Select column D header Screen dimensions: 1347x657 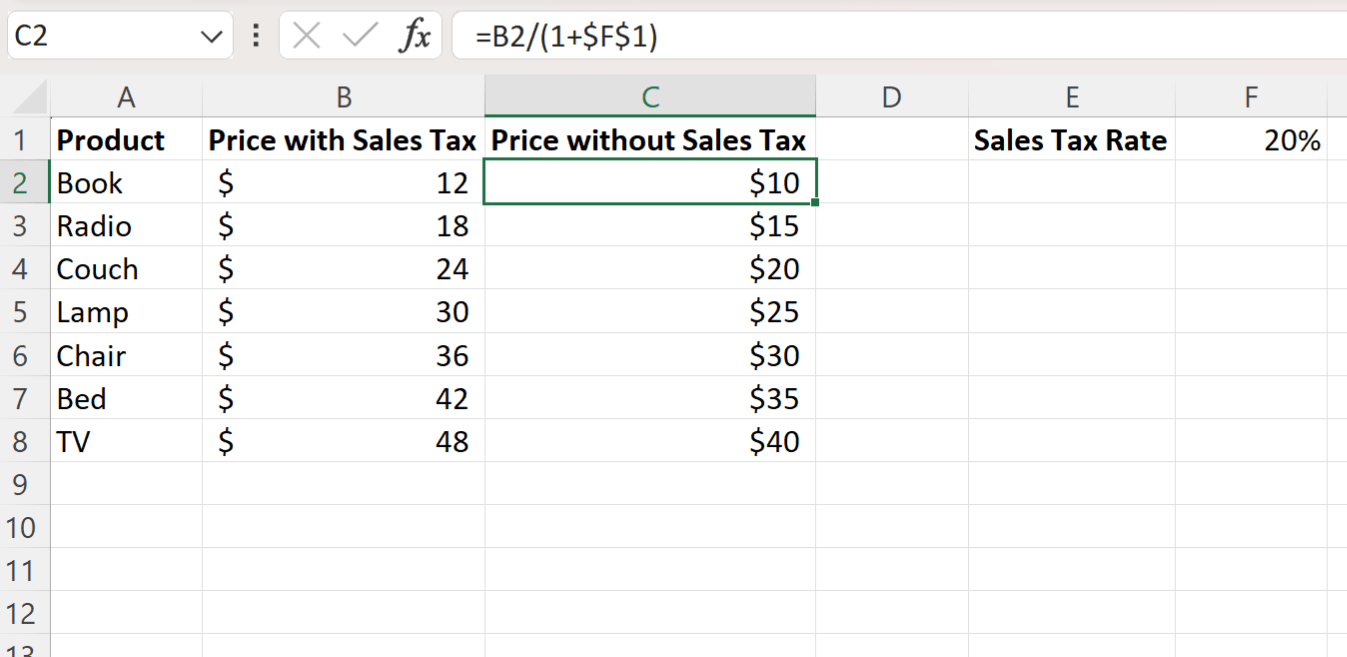[891, 97]
